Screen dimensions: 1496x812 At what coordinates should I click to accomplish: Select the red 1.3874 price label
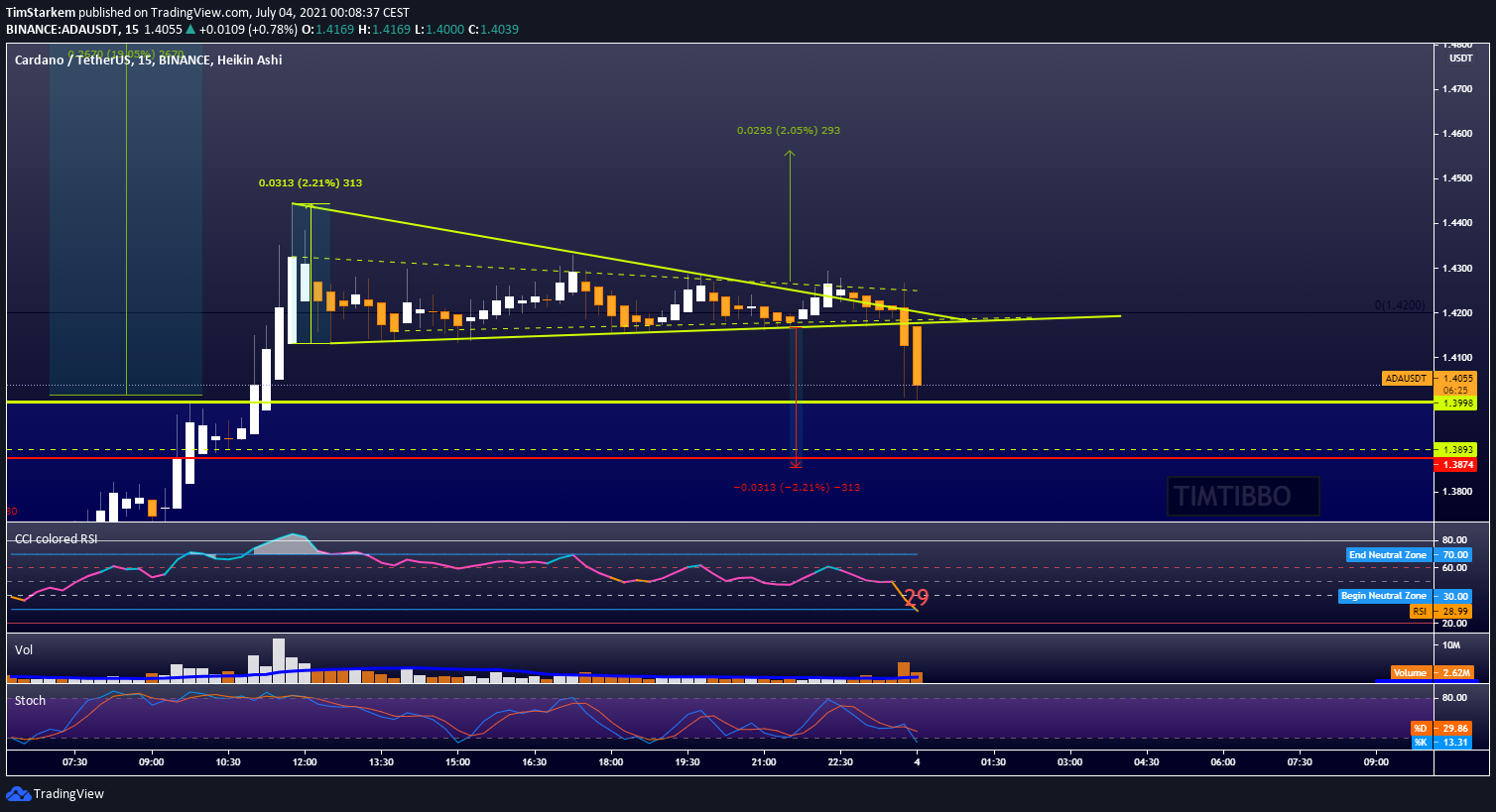1457,464
